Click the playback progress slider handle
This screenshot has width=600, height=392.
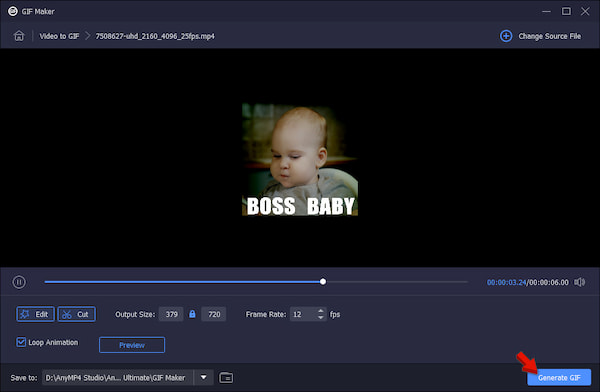323,282
